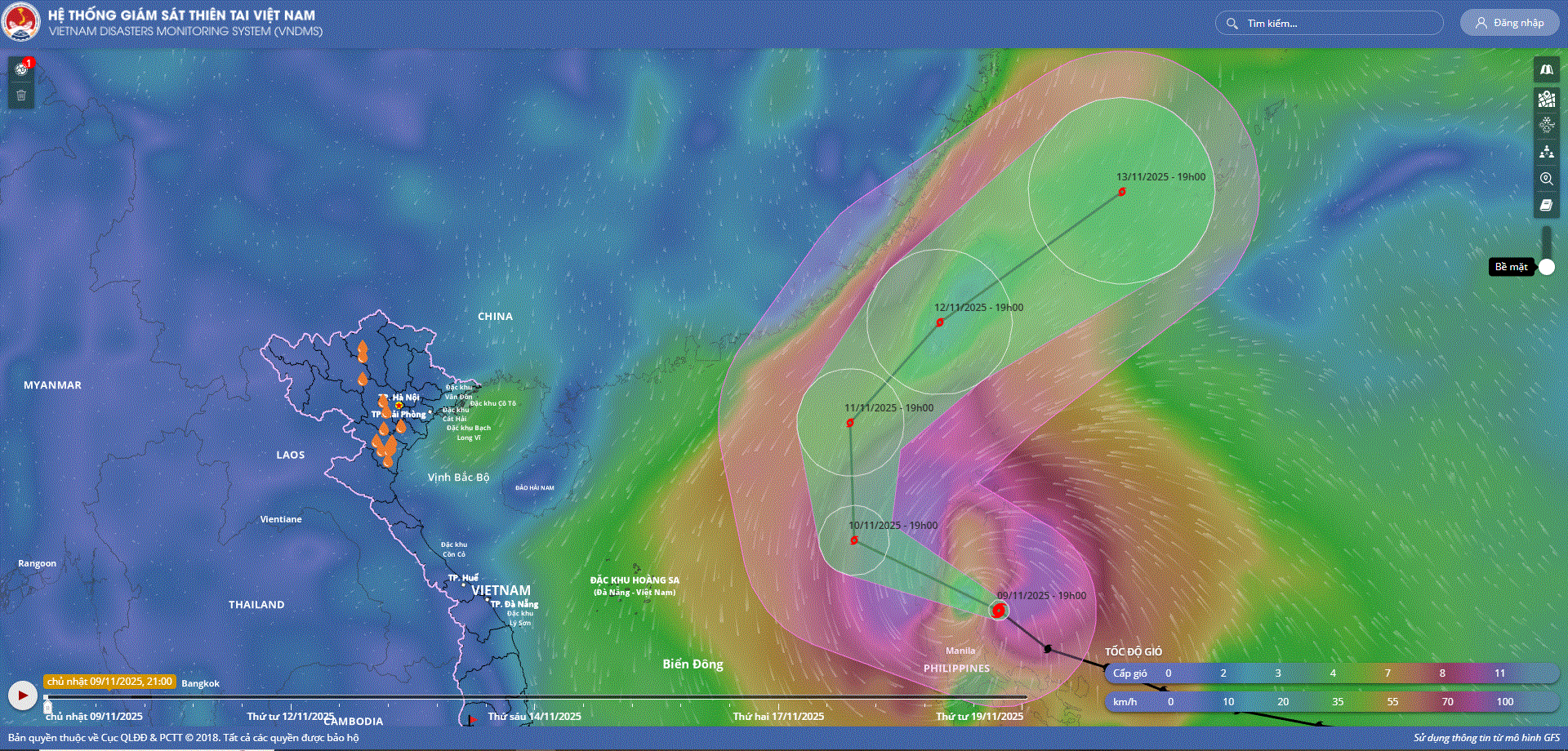The image size is (1568, 751).
Task: Select the current storm position 09/11/2025 19h00
Action: 998,611
